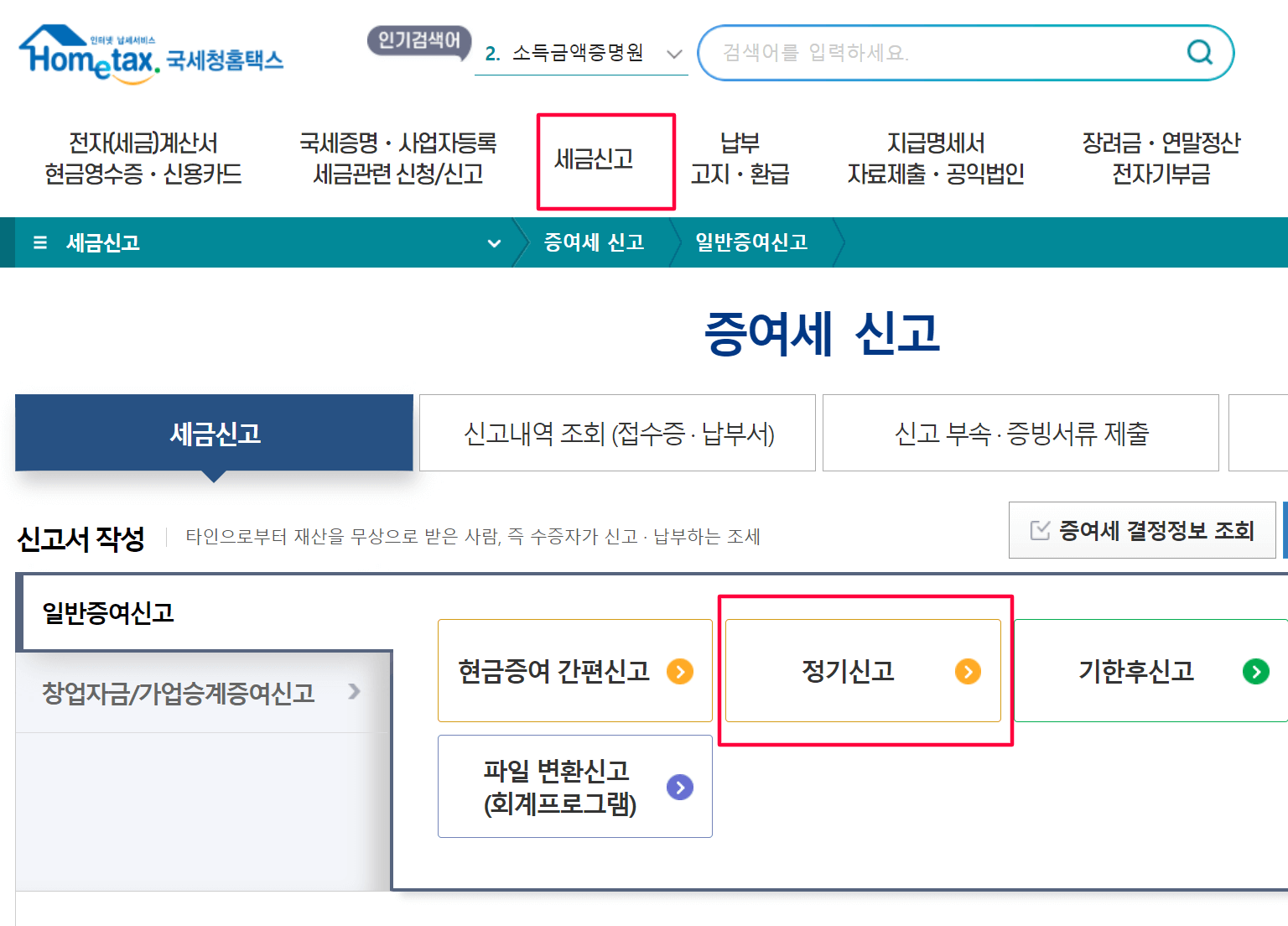
Task: Click 증여세 신고 breadcrumb link
Action: 594,242
